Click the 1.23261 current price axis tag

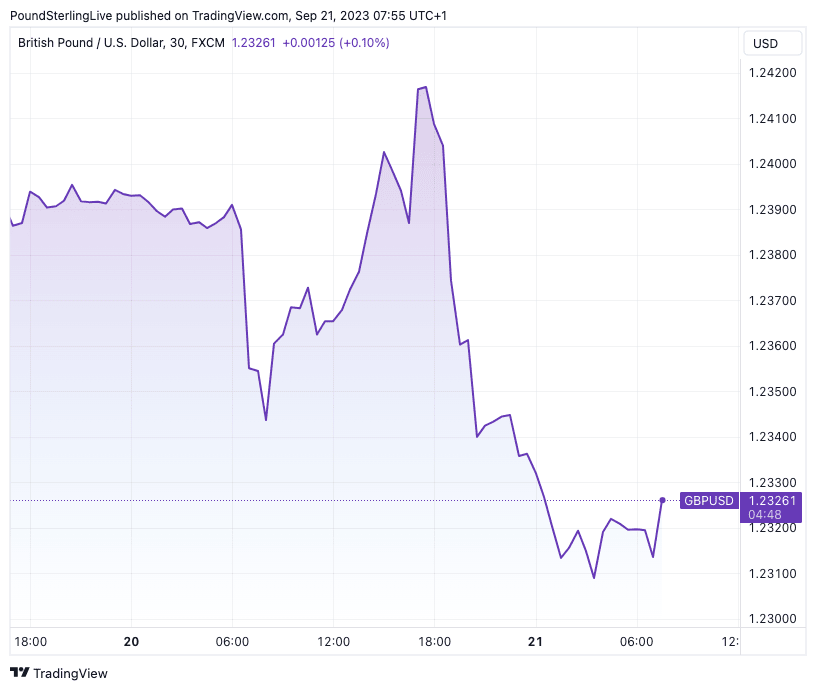click(772, 500)
